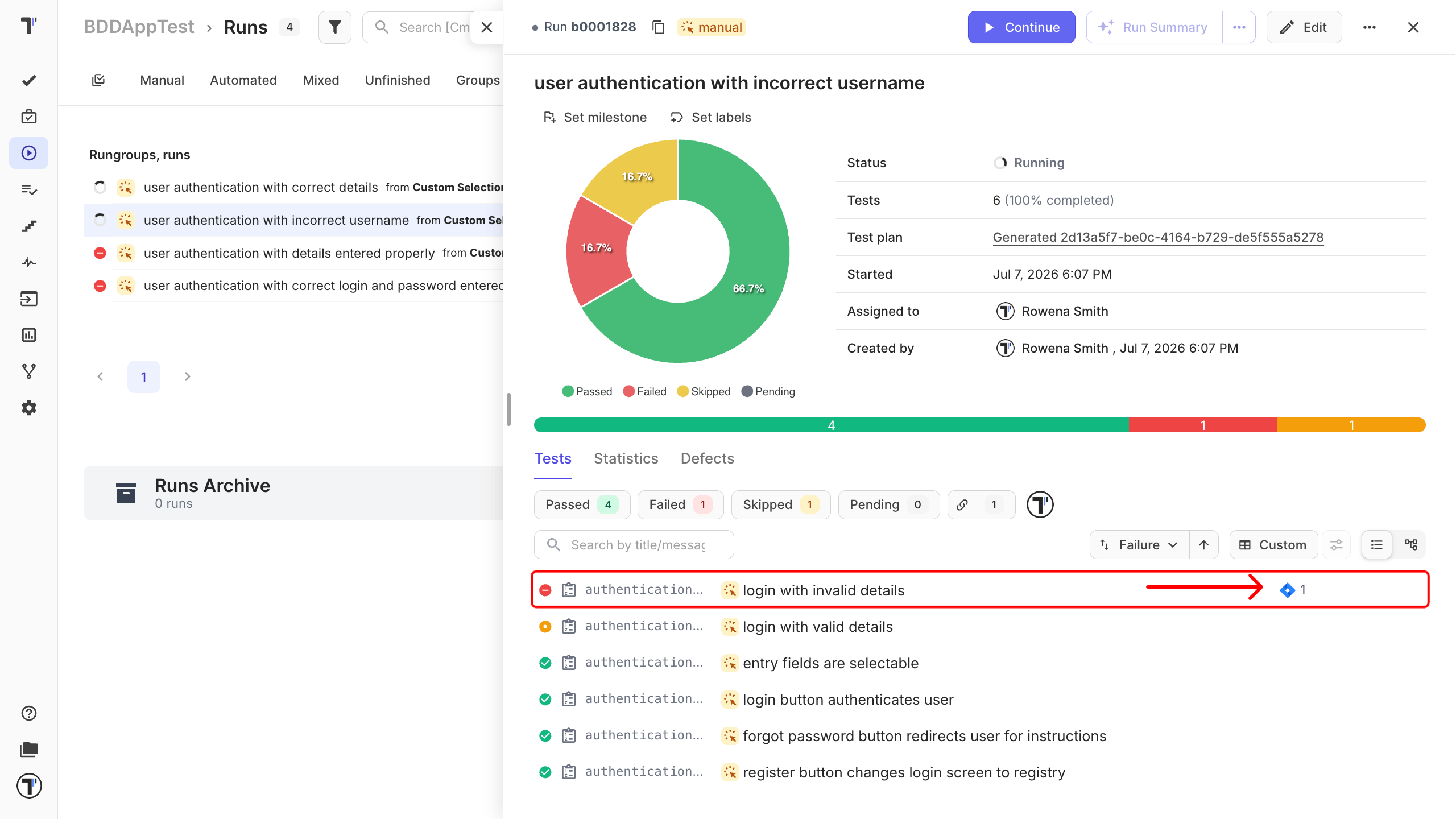Open linked Jira issue on invalid details test
The image size is (1456, 819).
coord(1293,590)
